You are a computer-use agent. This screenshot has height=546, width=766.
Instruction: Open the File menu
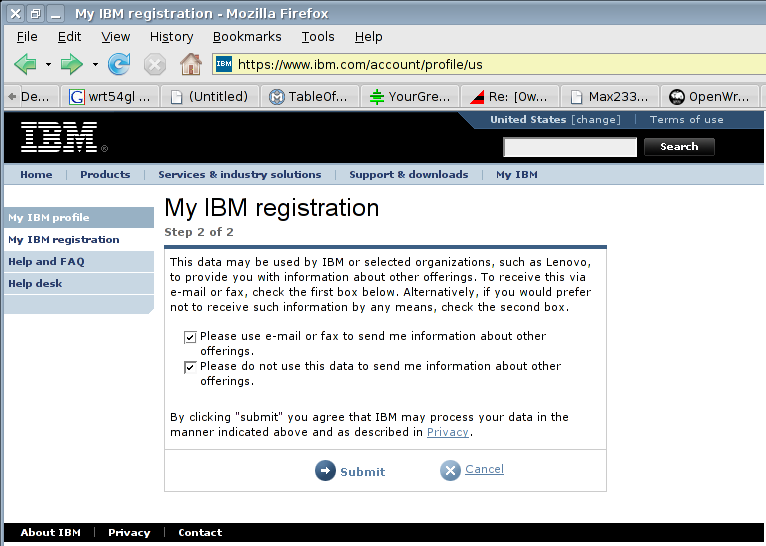click(x=27, y=37)
